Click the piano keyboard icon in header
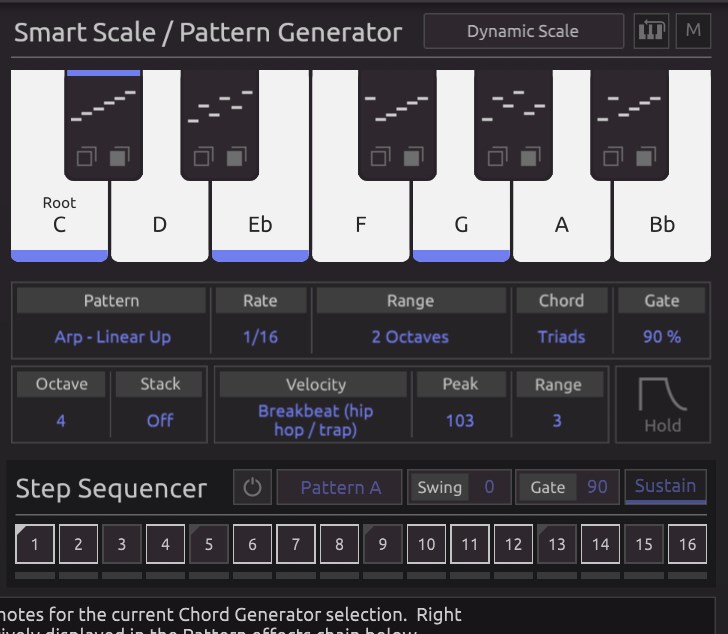Image resolution: width=728 pixels, height=634 pixels. tap(651, 31)
